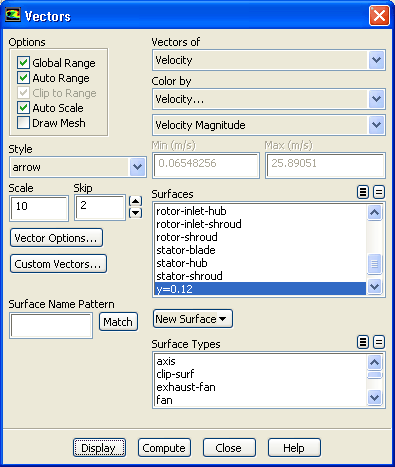Image resolution: width=395 pixels, height=467 pixels.
Task: Toggle the Clip to Range checkbox
Action: coord(23,93)
